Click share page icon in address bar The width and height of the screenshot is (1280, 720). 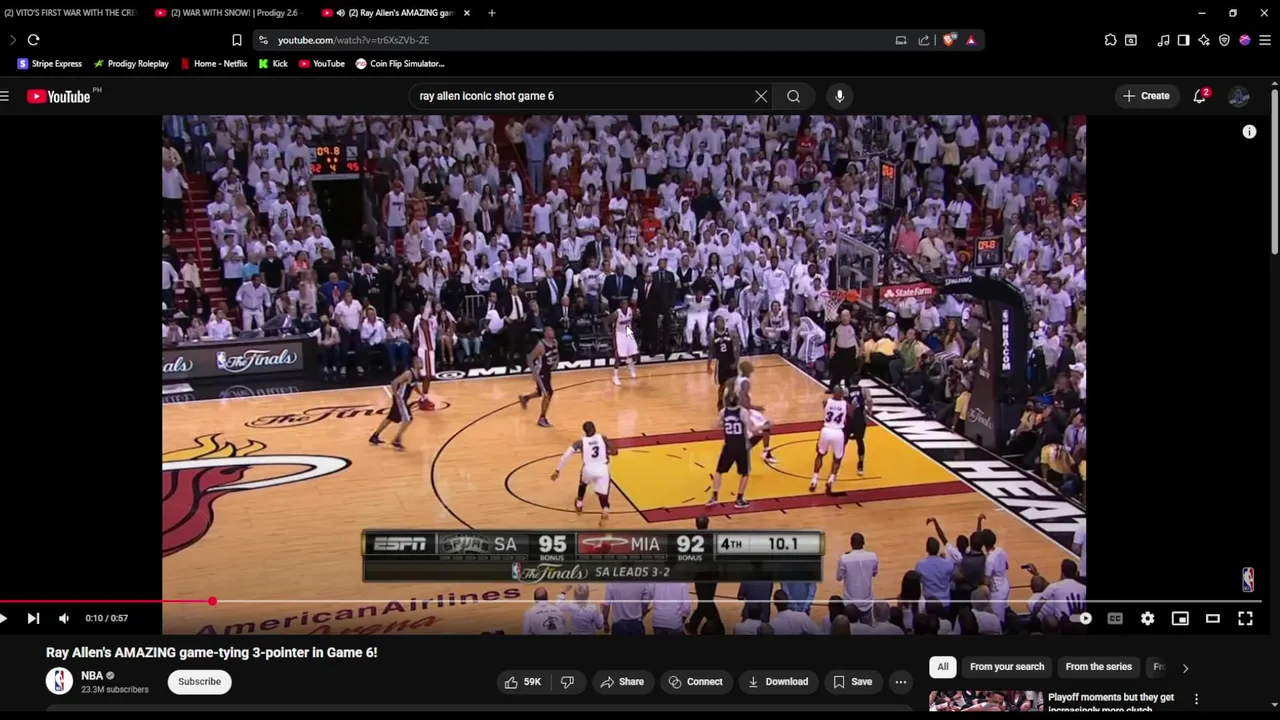pos(924,40)
